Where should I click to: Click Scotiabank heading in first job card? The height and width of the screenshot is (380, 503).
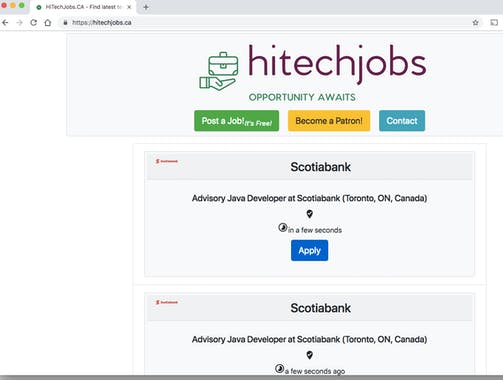pyautogui.click(x=320, y=167)
